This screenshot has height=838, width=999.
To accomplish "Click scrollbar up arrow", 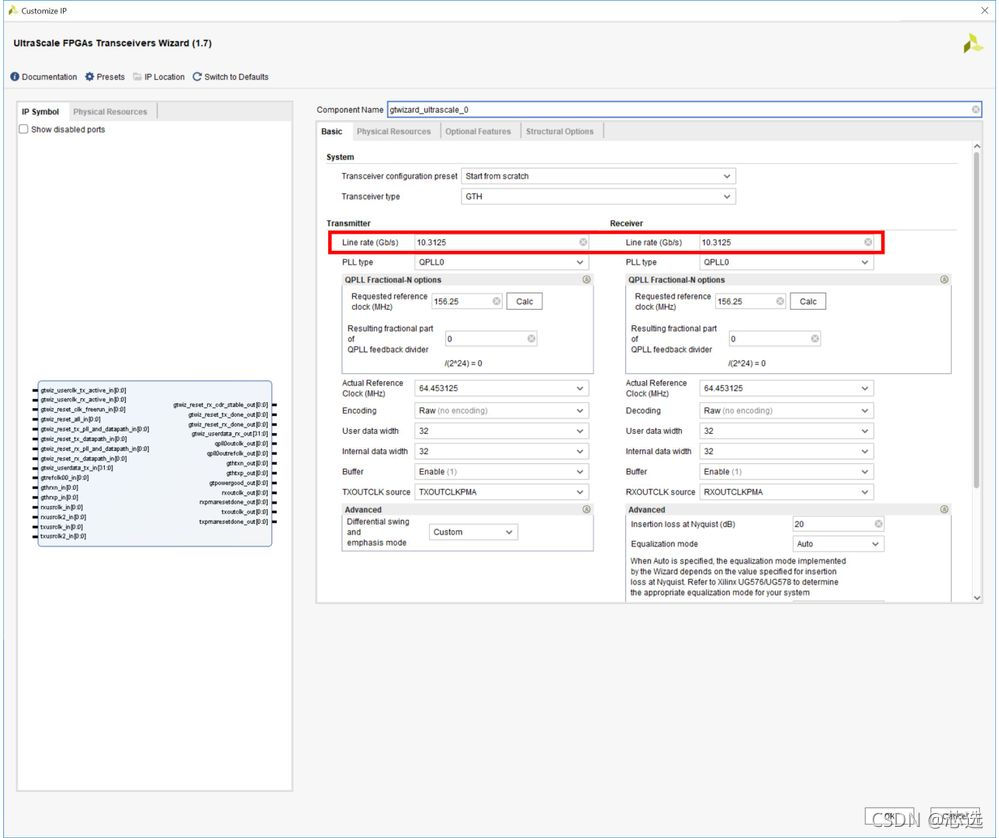I will pos(977,147).
